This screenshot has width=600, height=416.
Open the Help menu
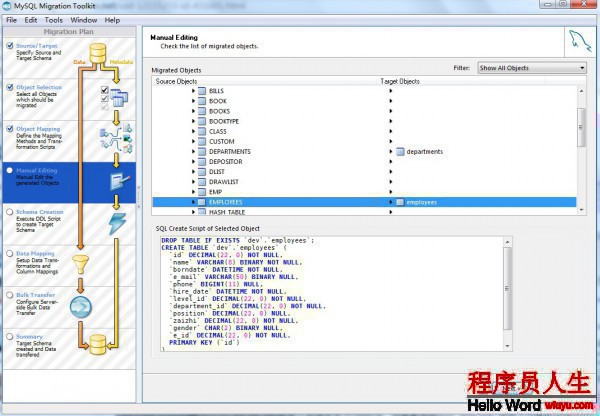pyautogui.click(x=112, y=20)
